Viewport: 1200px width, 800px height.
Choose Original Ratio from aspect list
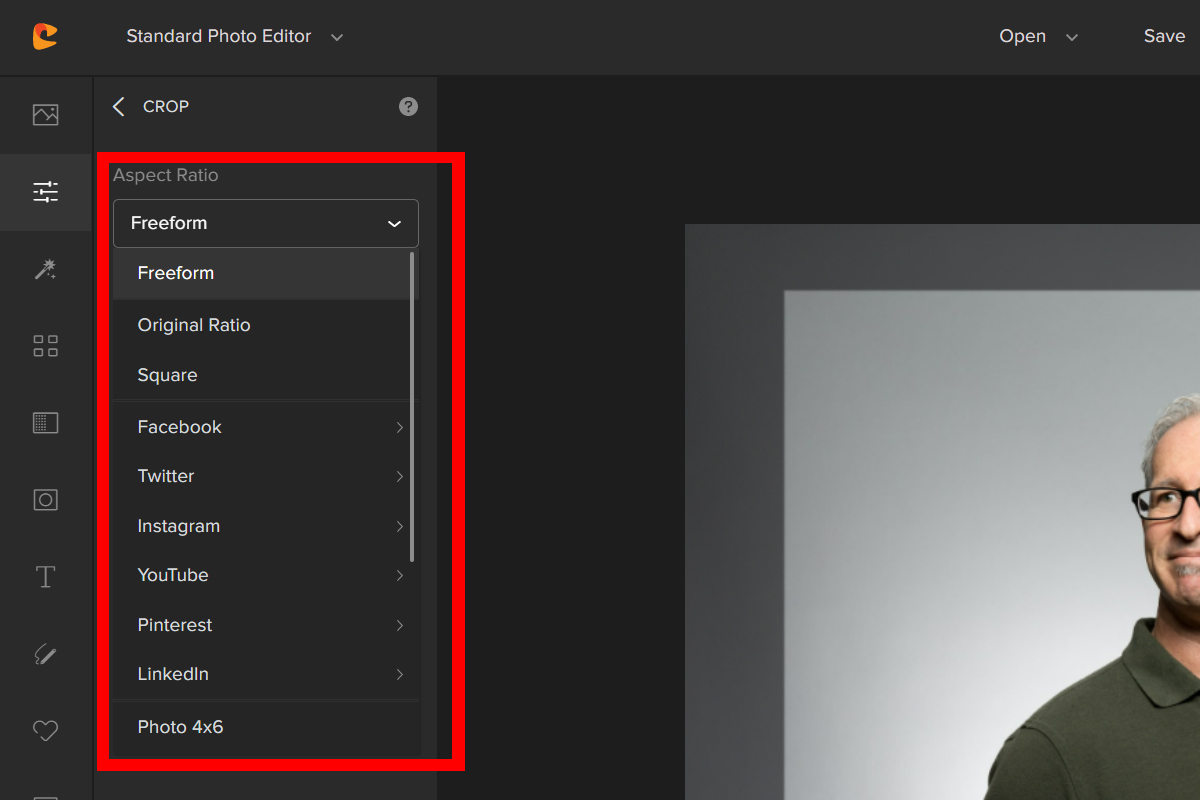pyautogui.click(x=194, y=325)
